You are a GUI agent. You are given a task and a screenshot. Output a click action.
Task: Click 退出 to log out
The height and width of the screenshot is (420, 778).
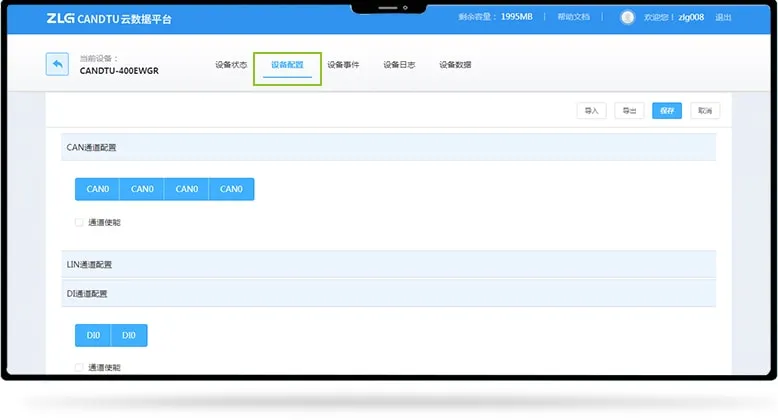(724, 17)
